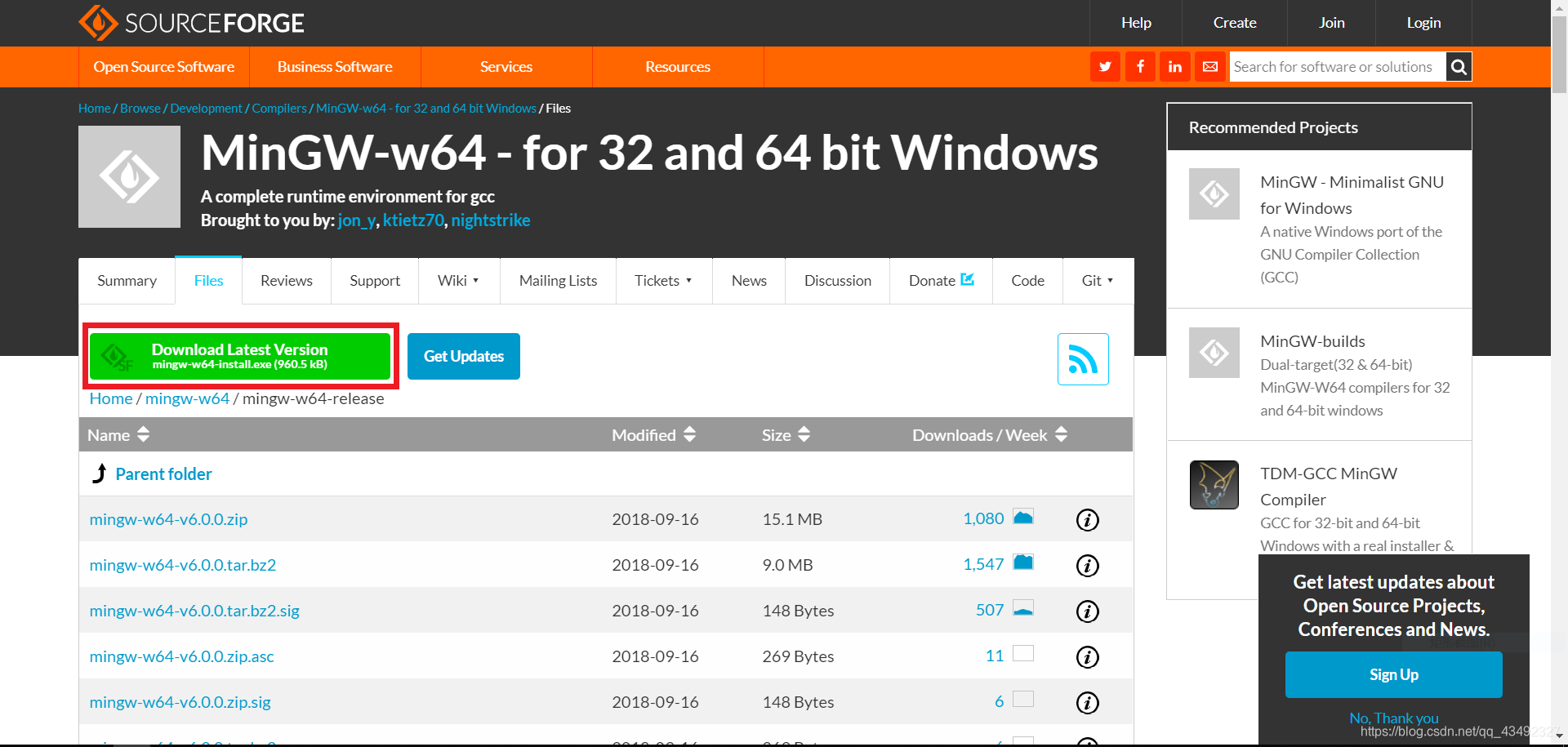
Task: Download mingw-w64-v6.0.0.zip file
Action: [168, 519]
